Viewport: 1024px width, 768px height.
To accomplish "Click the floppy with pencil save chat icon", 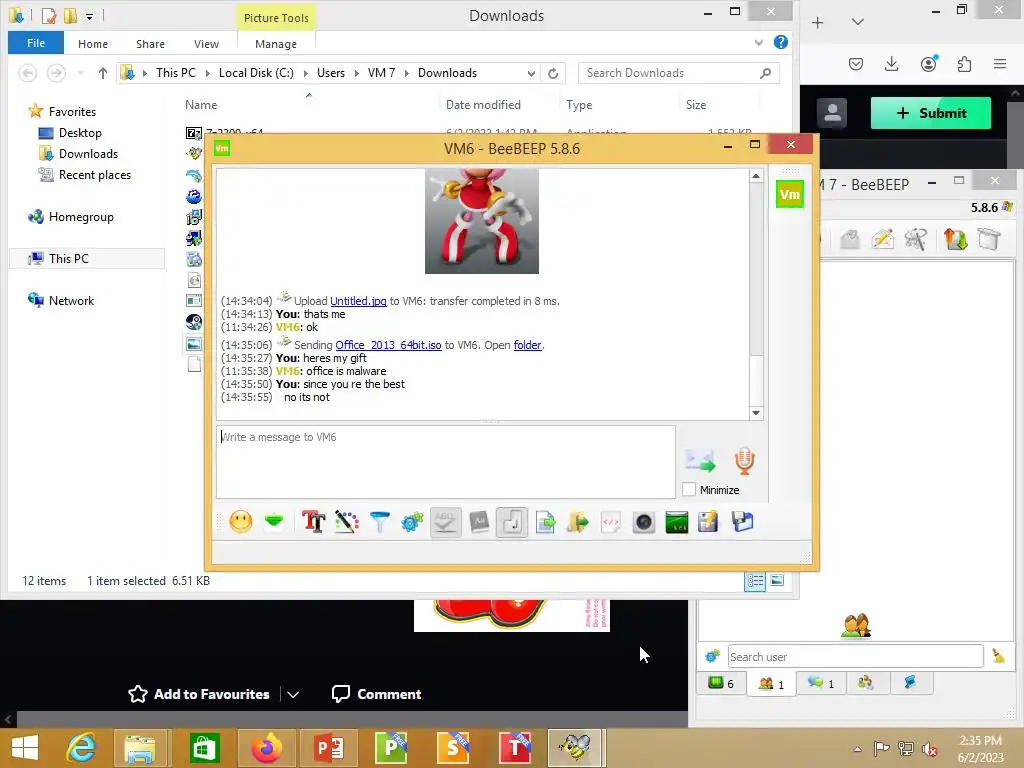I will point(708,522).
